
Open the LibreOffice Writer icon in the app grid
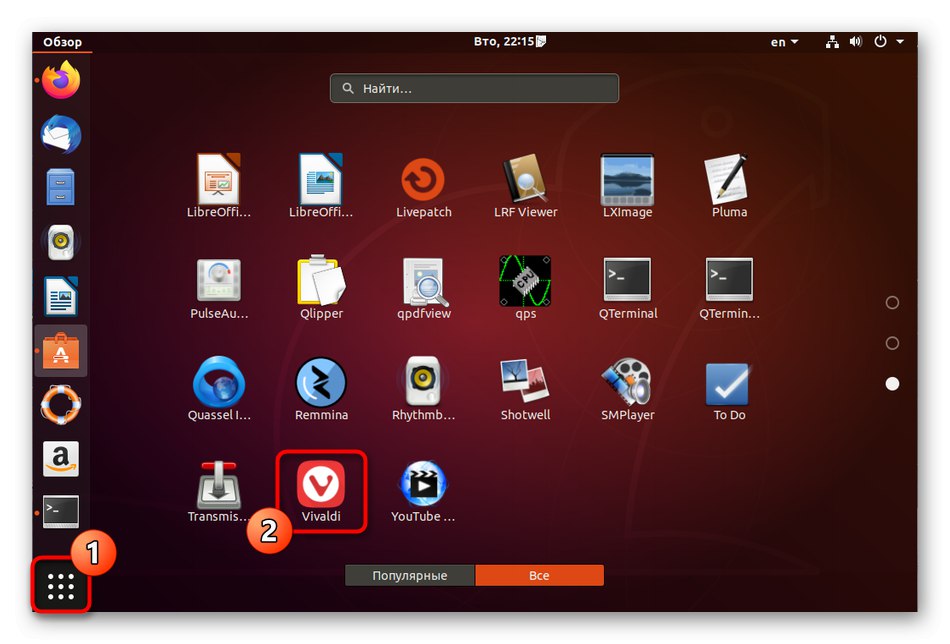click(x=321, y=180)
